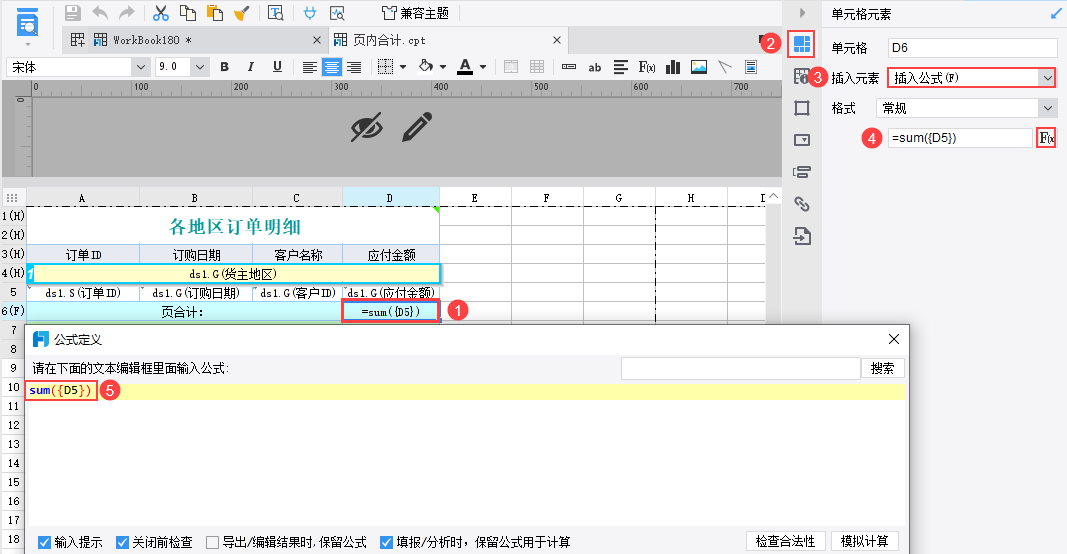This screenshot has width=1067, height=554.
Task: Toggle Bold formatting
Action: [225, 67]
